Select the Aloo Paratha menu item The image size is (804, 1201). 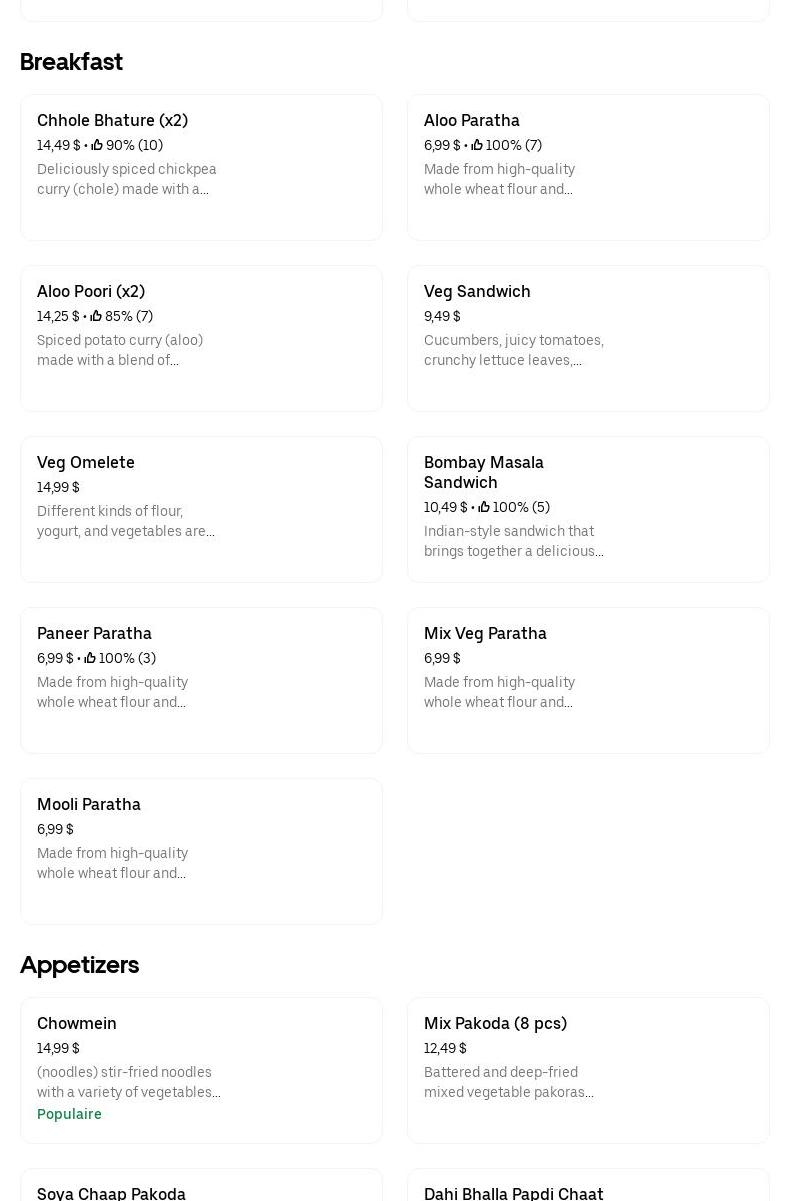click(472, 121)
